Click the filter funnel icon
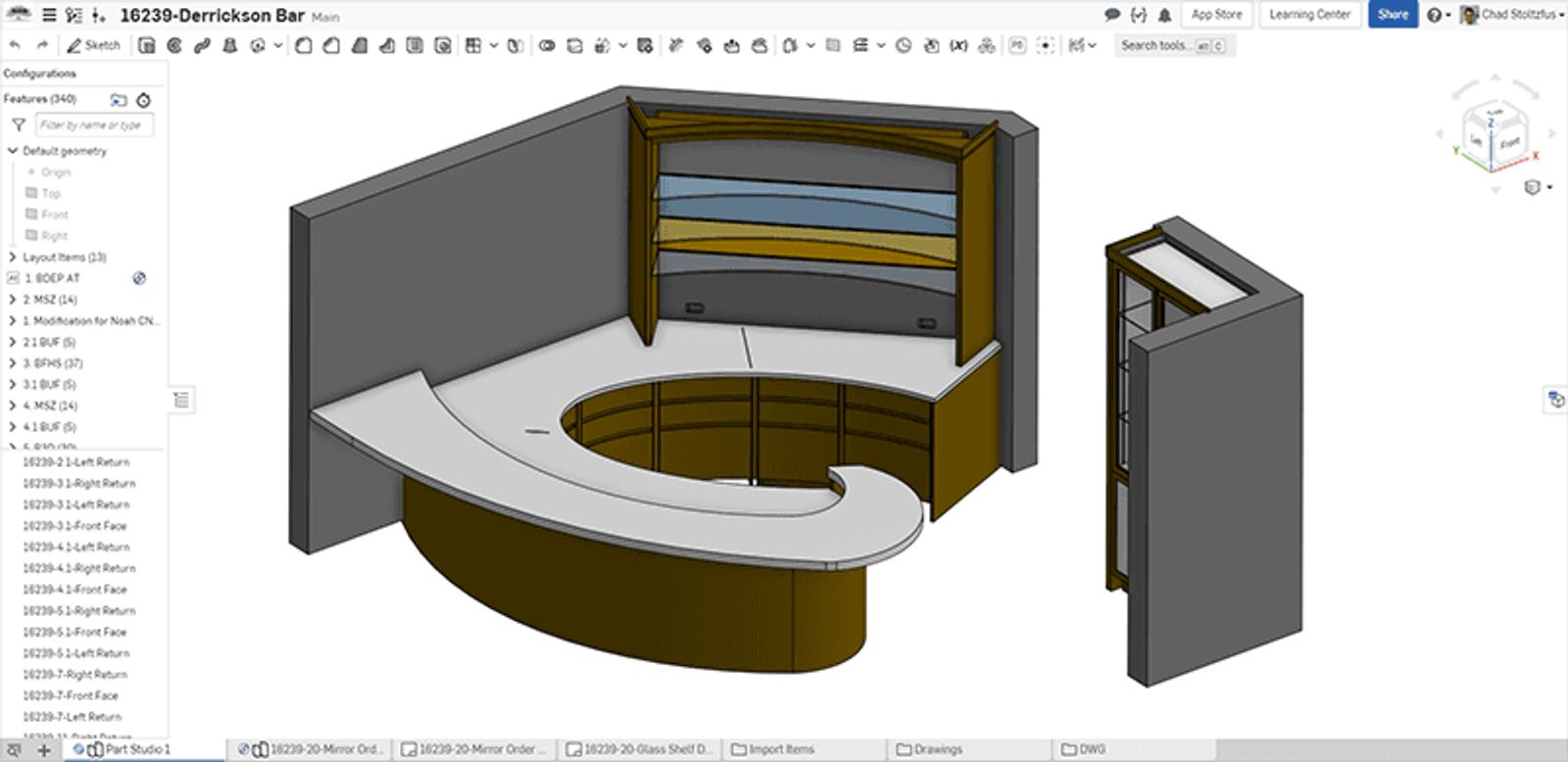The image size is (1568, 762). coord(19,125)
